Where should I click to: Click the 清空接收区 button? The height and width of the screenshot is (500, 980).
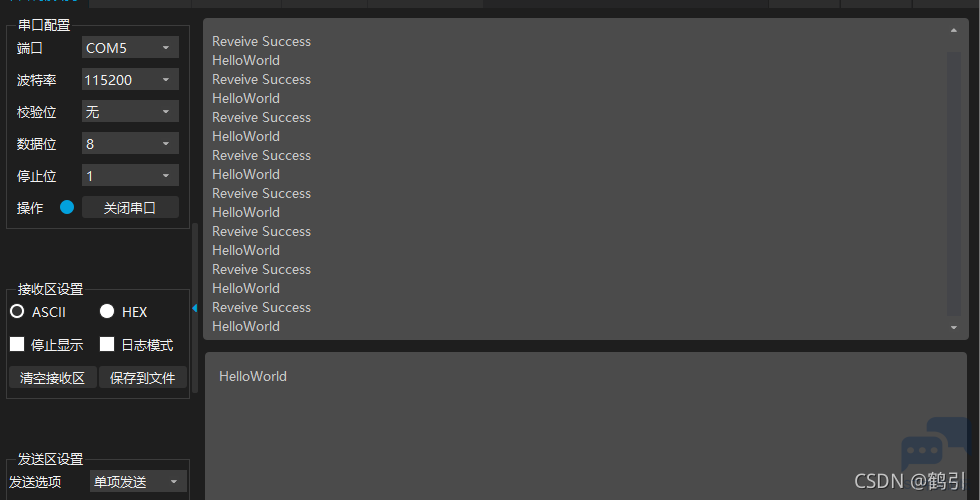coord(52,378)
